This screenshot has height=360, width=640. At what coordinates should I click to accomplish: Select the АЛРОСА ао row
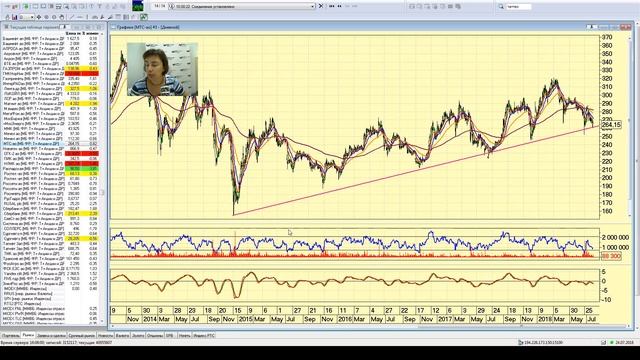coord(51,49)
